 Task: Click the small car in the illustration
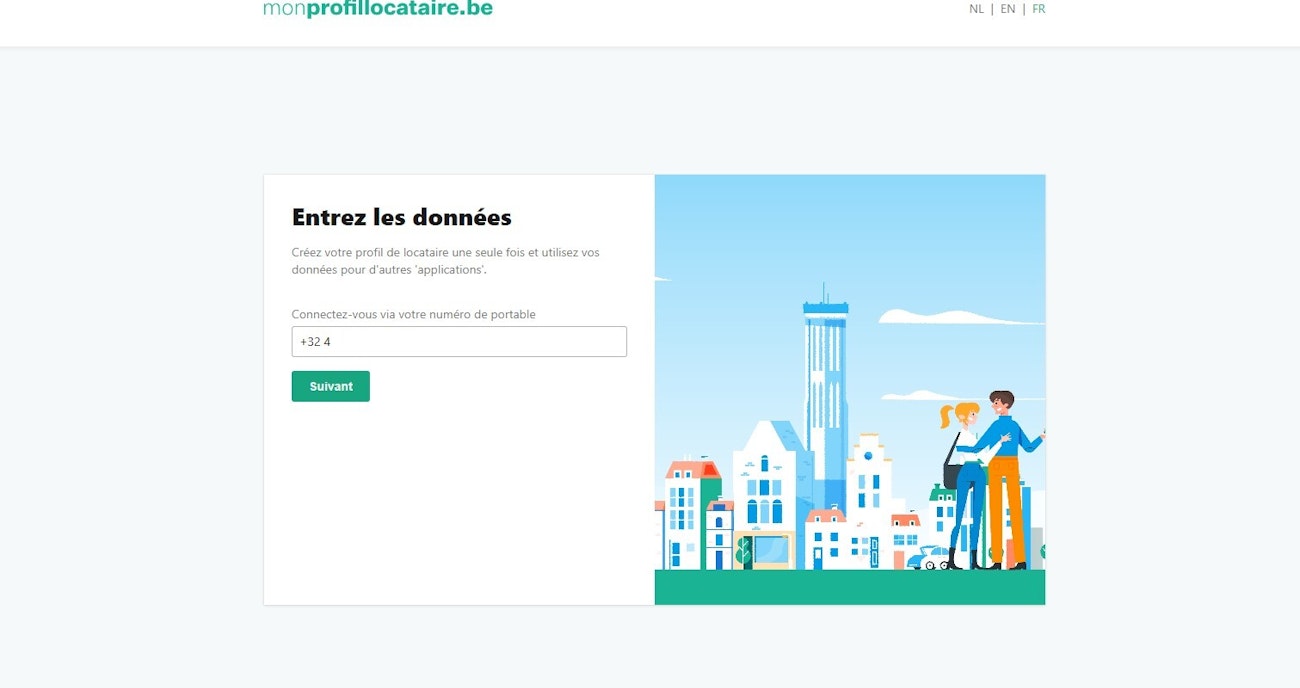[930, 559]
